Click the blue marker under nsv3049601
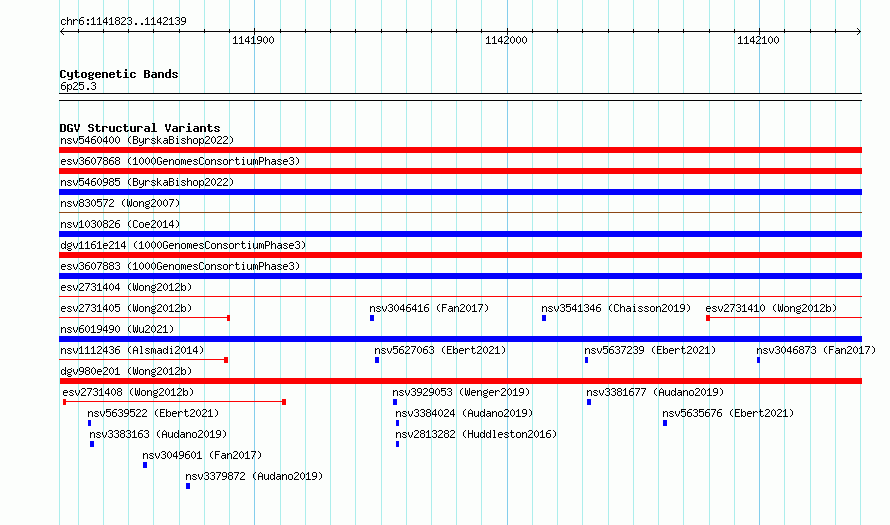 coord(145,465)
